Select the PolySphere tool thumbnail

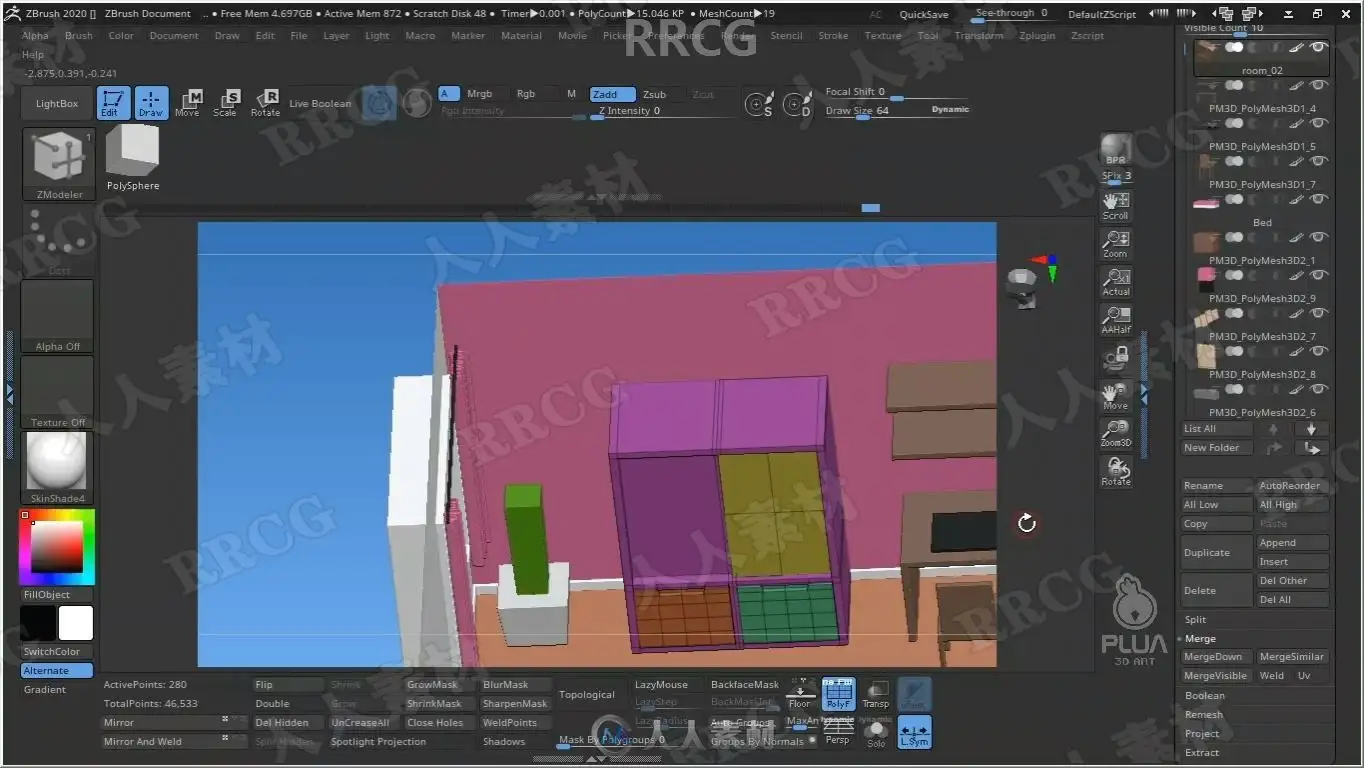133,159
